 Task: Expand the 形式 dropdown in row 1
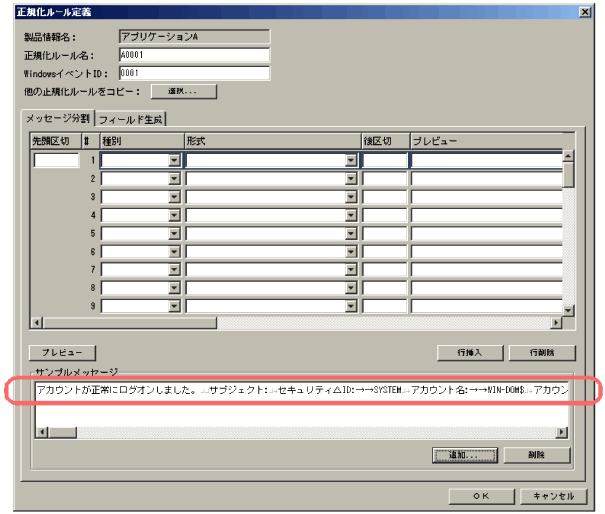click(x=351, y=160)
